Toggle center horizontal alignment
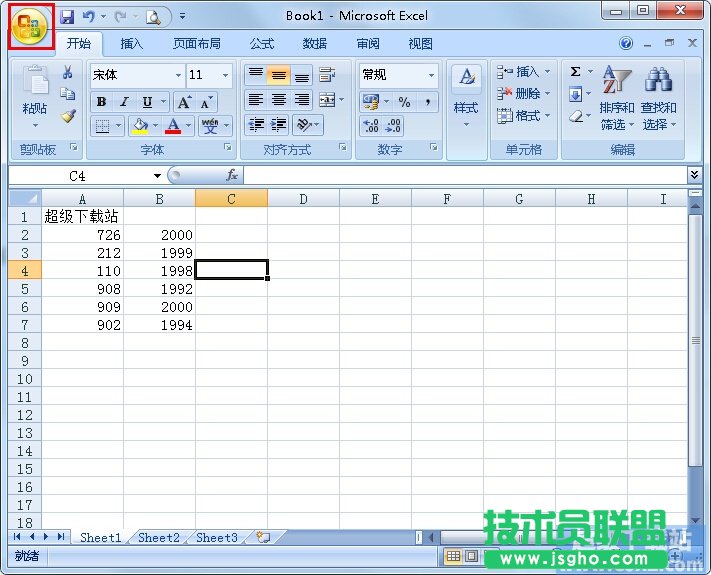711x575 pixels. click(278, 100)
